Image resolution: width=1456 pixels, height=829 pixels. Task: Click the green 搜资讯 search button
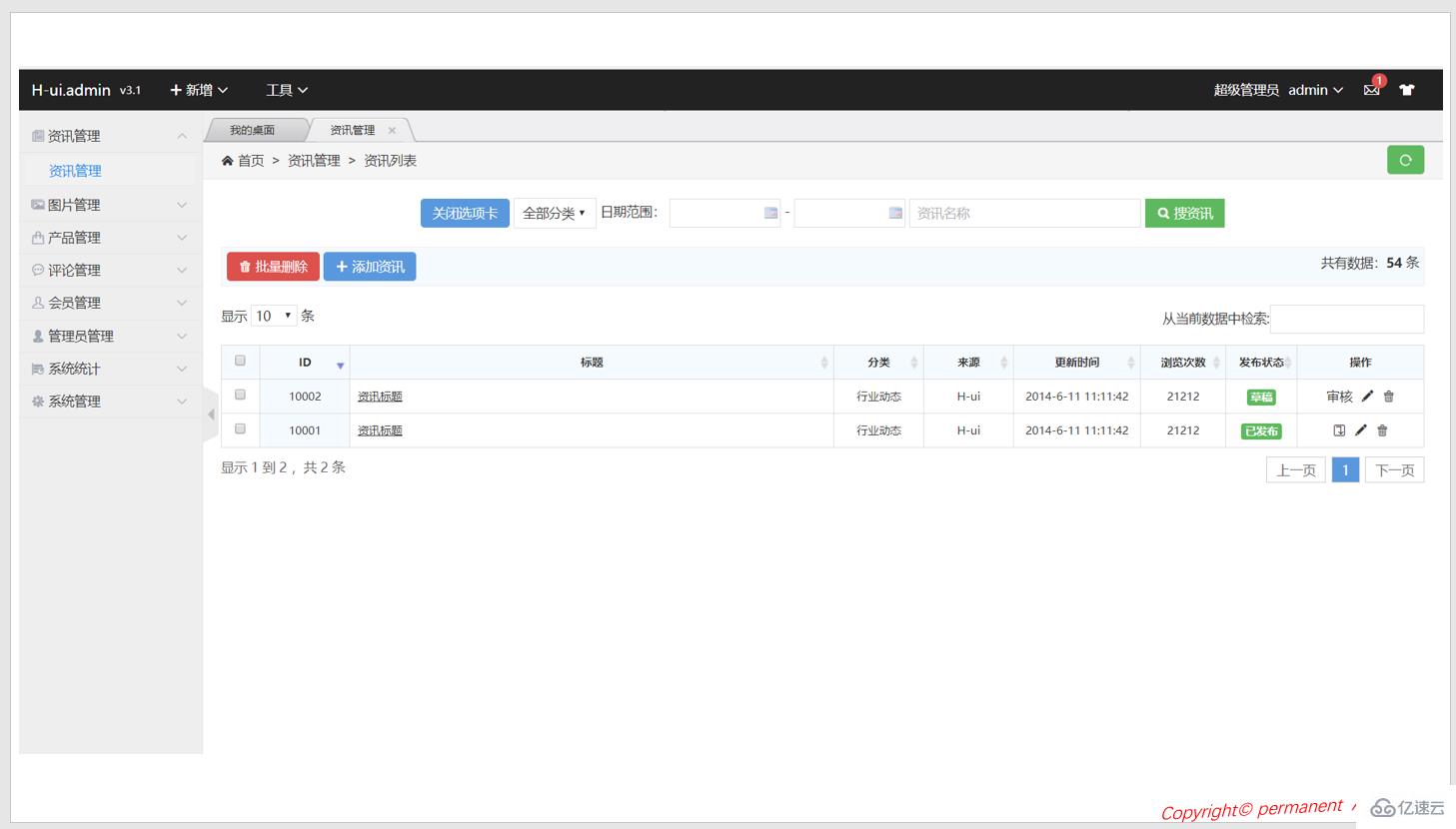[x=1184, y=213]
